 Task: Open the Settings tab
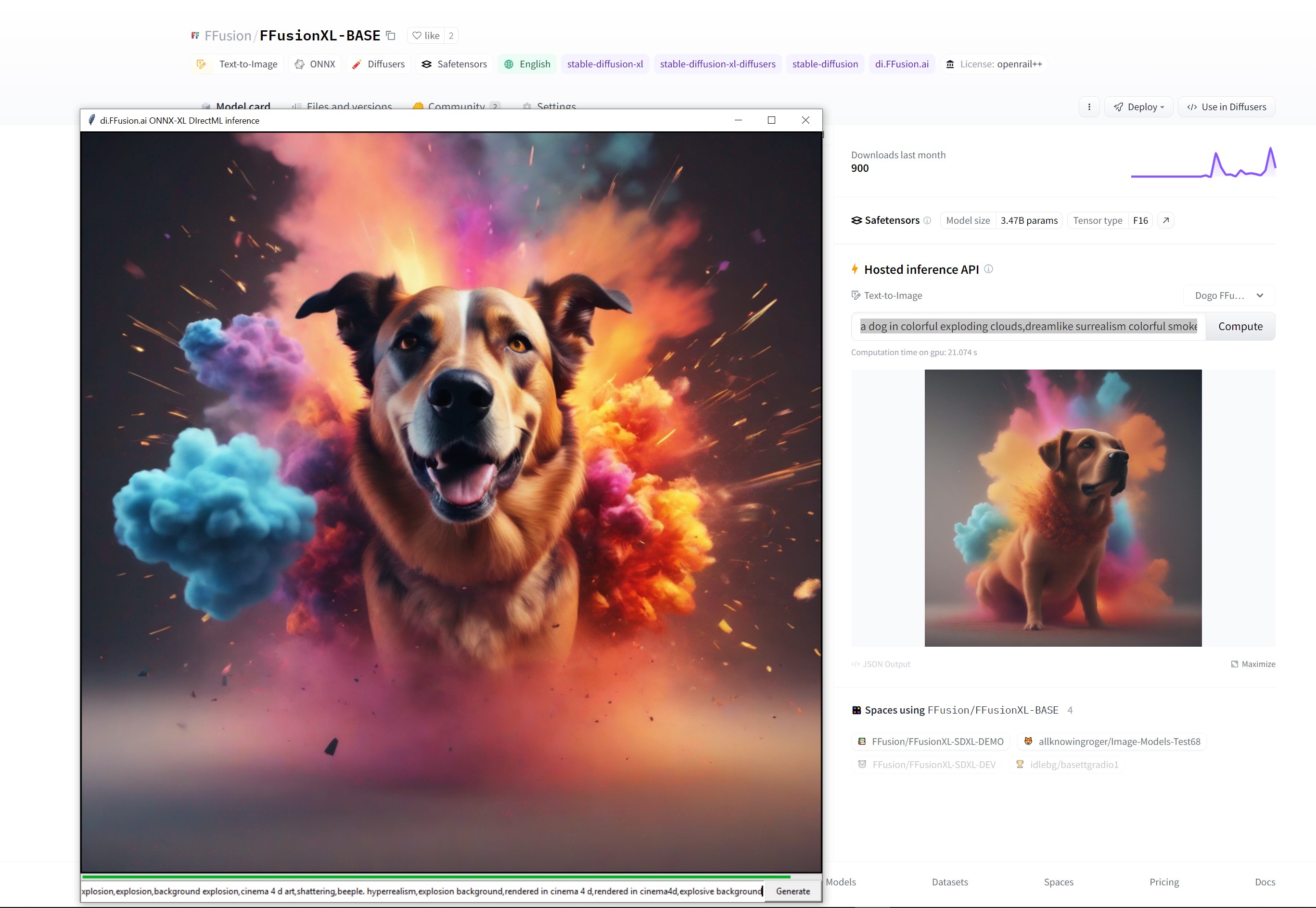[556, 105]
